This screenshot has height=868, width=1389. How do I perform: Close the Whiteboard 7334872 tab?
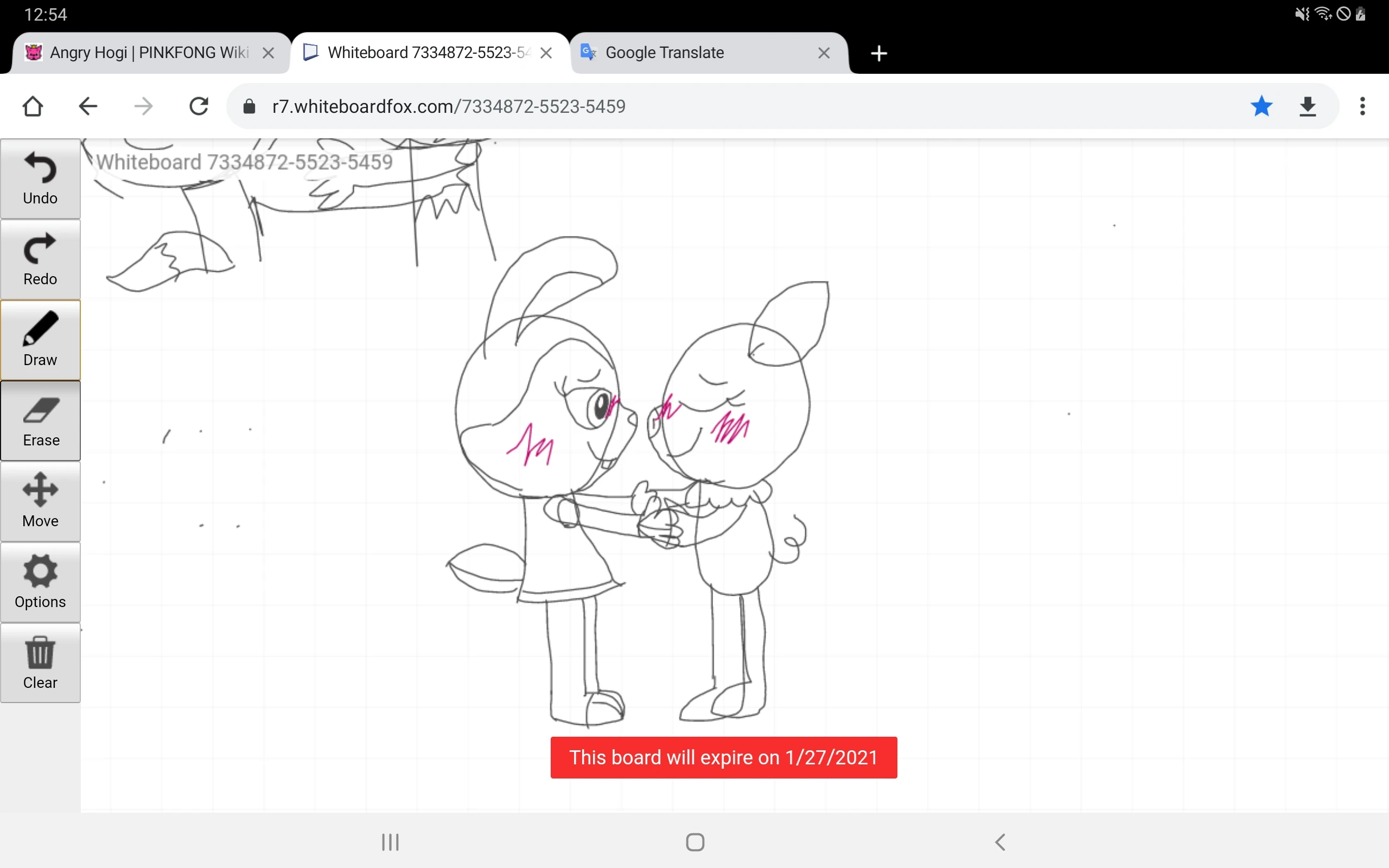click(546, 52)
